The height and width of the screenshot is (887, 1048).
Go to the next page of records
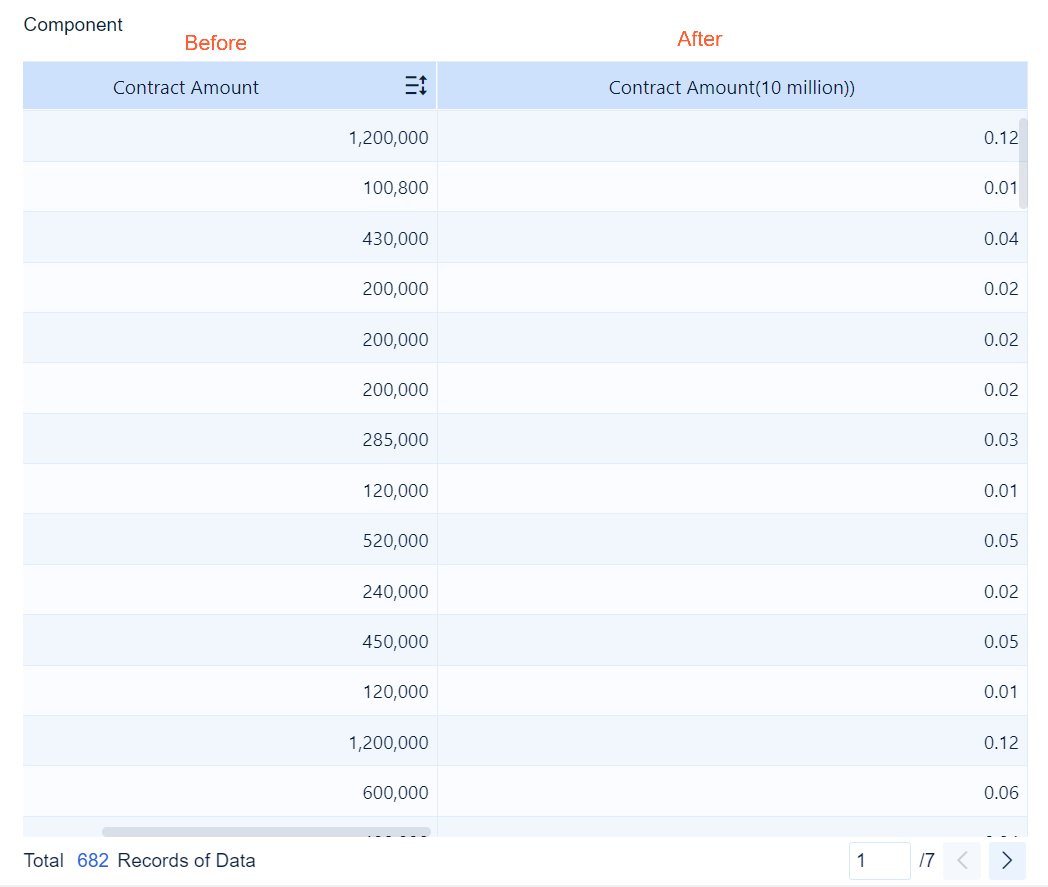pyautogui.click(x=1007, y=860)
